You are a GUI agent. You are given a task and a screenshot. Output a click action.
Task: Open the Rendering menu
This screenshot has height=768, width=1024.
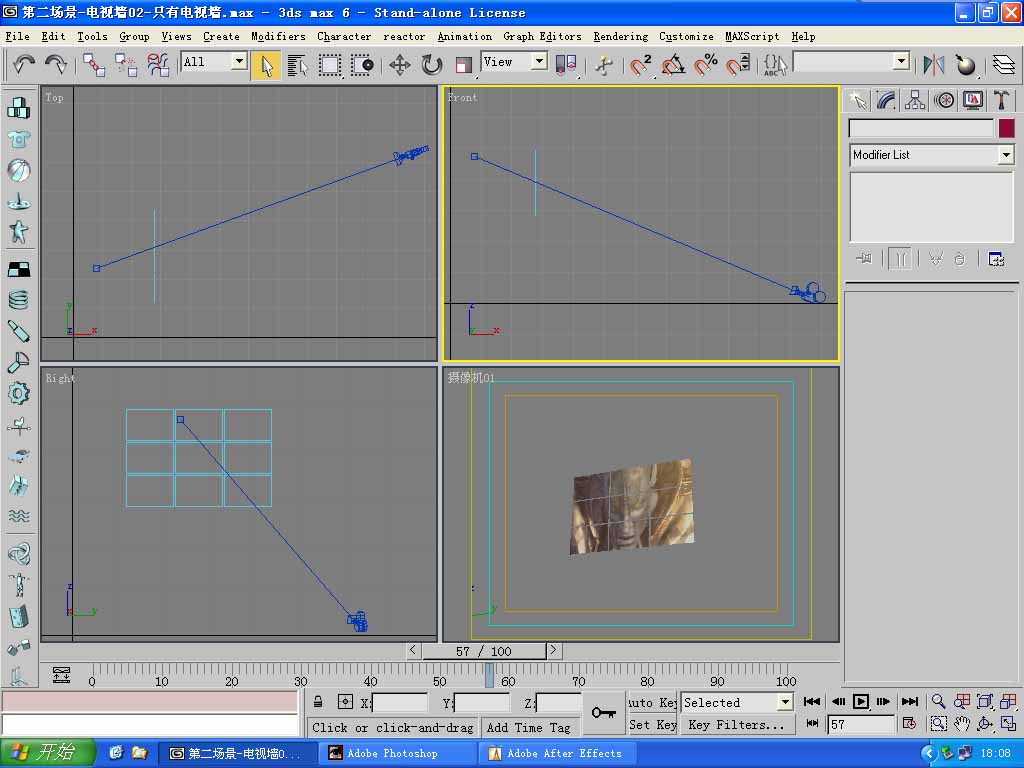(x=620, y=37)
